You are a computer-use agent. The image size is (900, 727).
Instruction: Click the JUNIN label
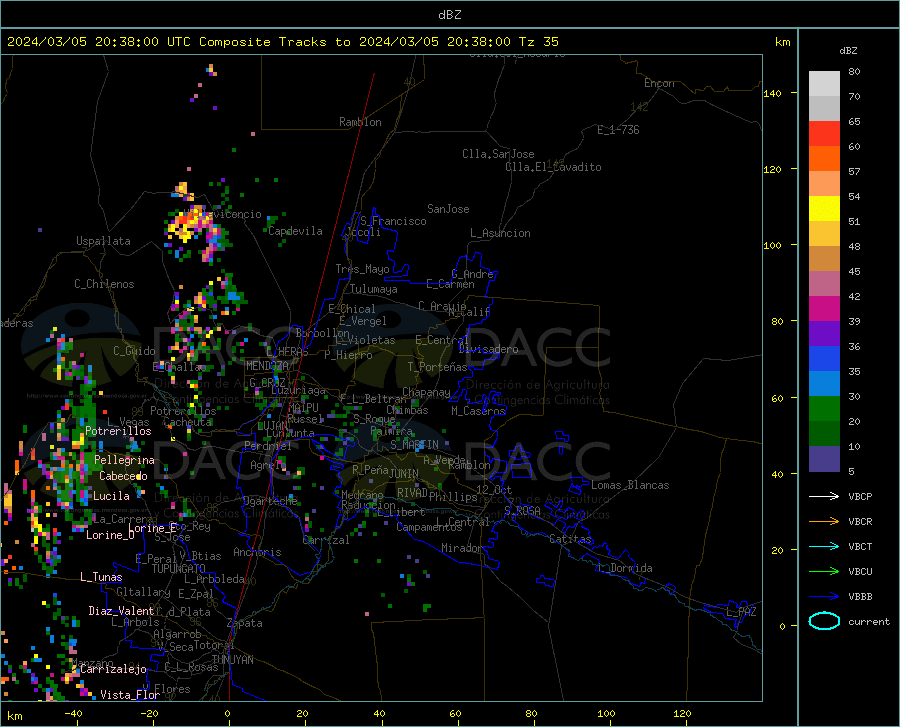pyautogui.click(x=404, y=474)
